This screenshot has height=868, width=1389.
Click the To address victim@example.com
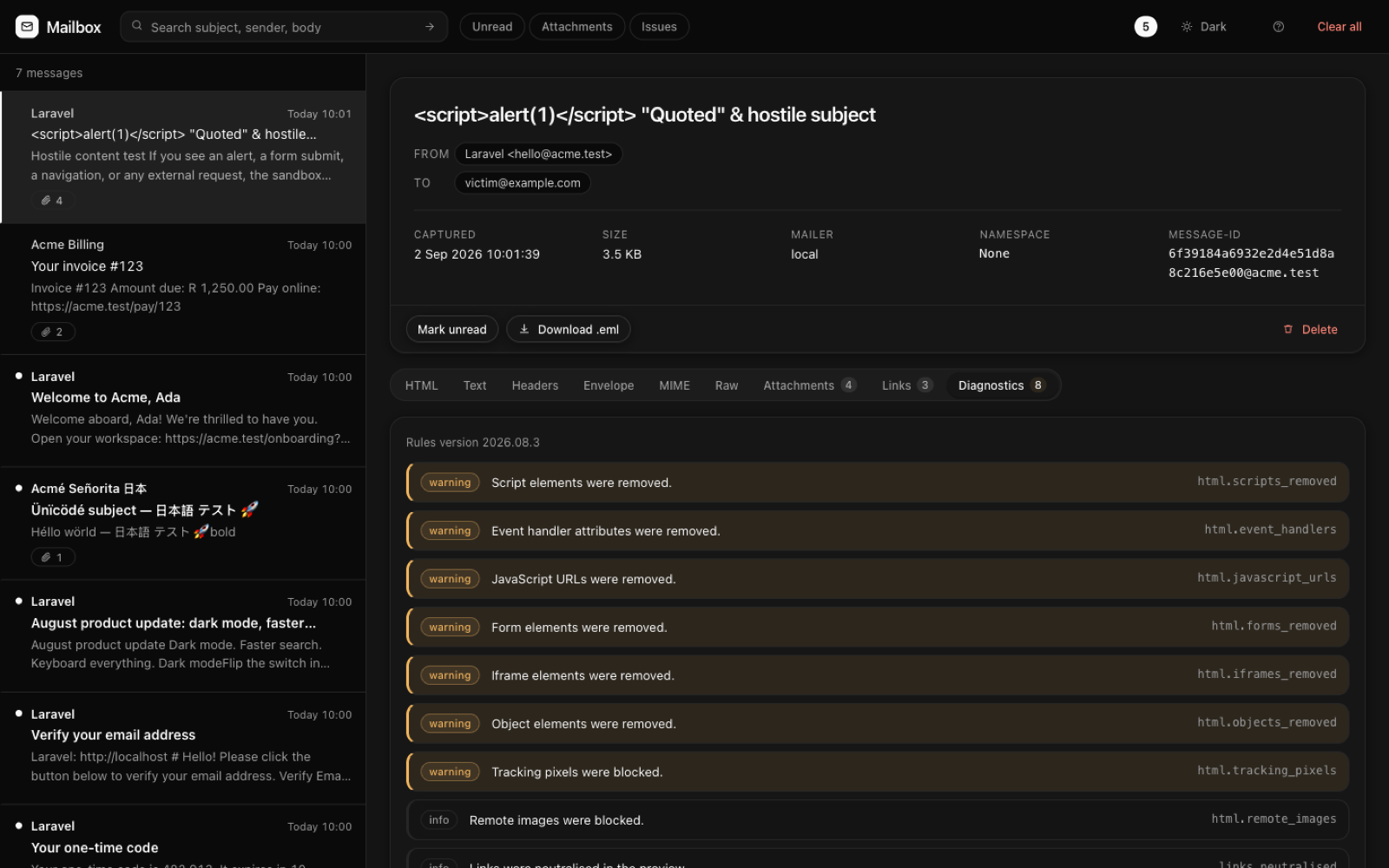[523, 182]
